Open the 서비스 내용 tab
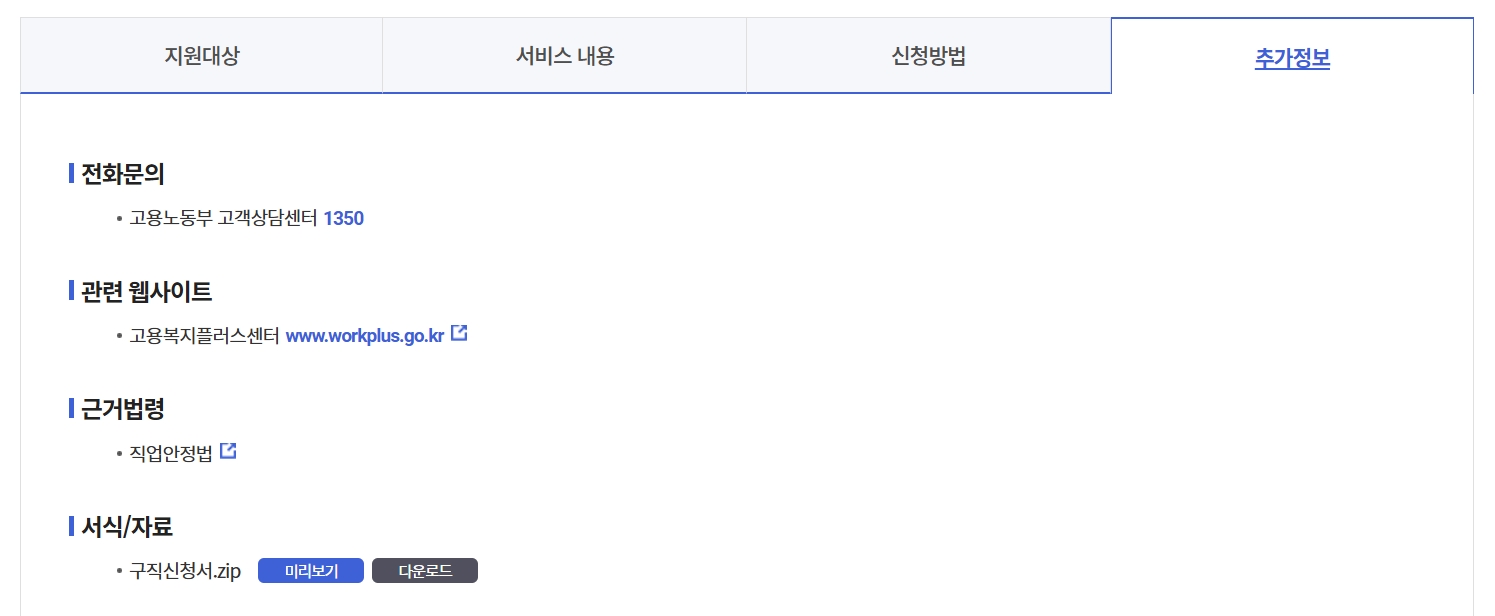This screenshot has width=1495, height=616. [565, 56]
